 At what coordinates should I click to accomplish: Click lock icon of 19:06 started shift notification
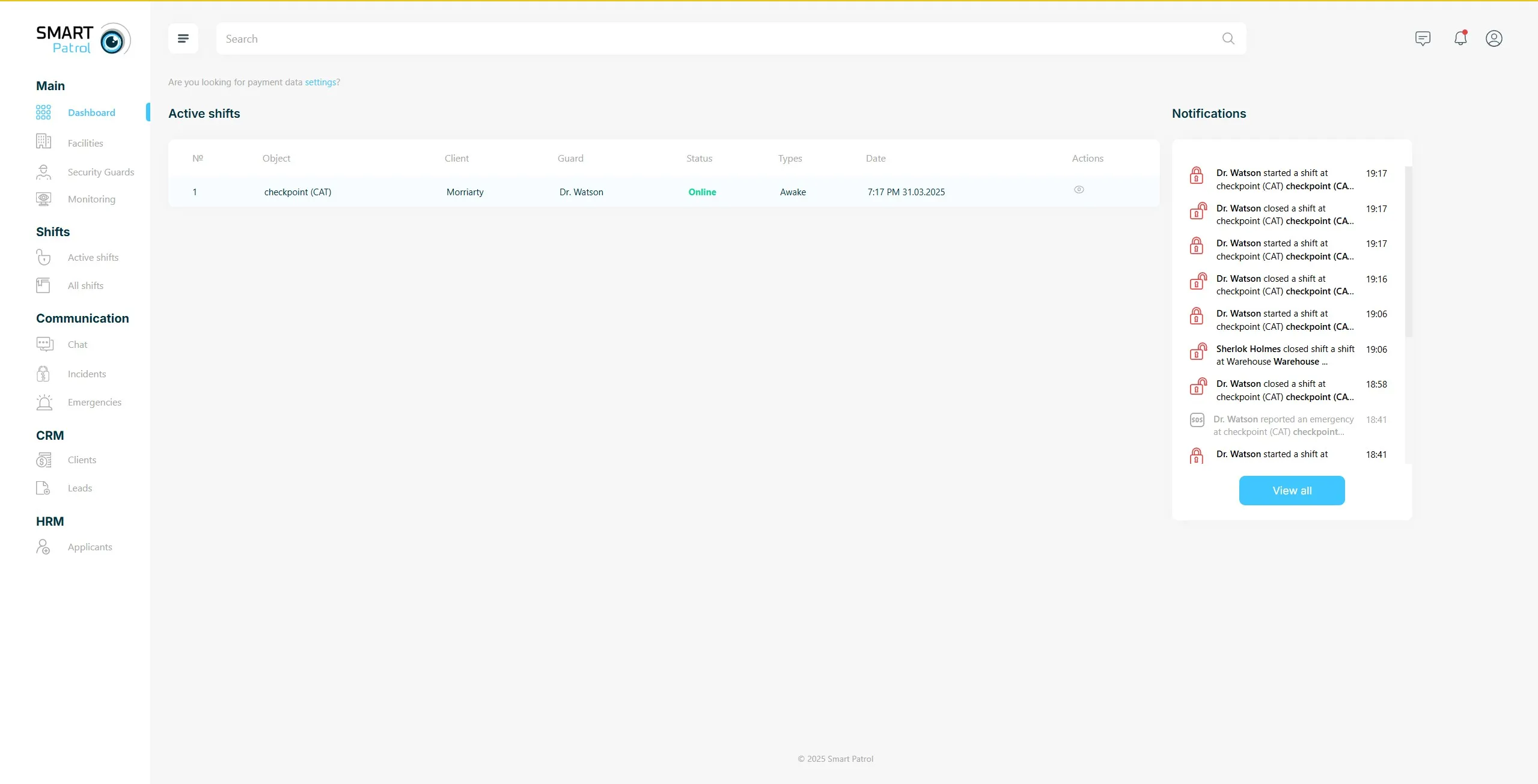[1197, 316]
